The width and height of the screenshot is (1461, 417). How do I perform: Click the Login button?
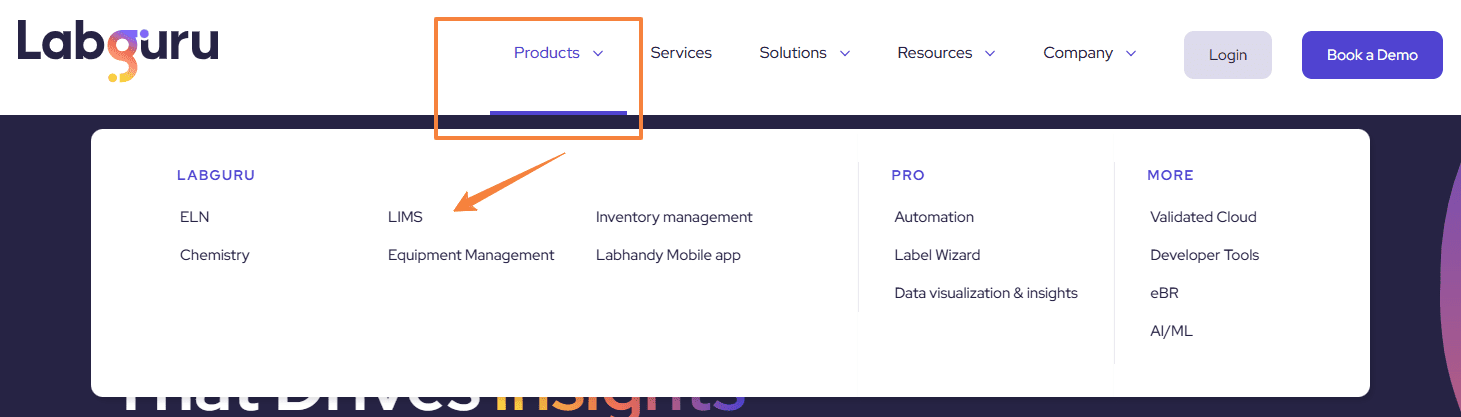point(1228,55)
